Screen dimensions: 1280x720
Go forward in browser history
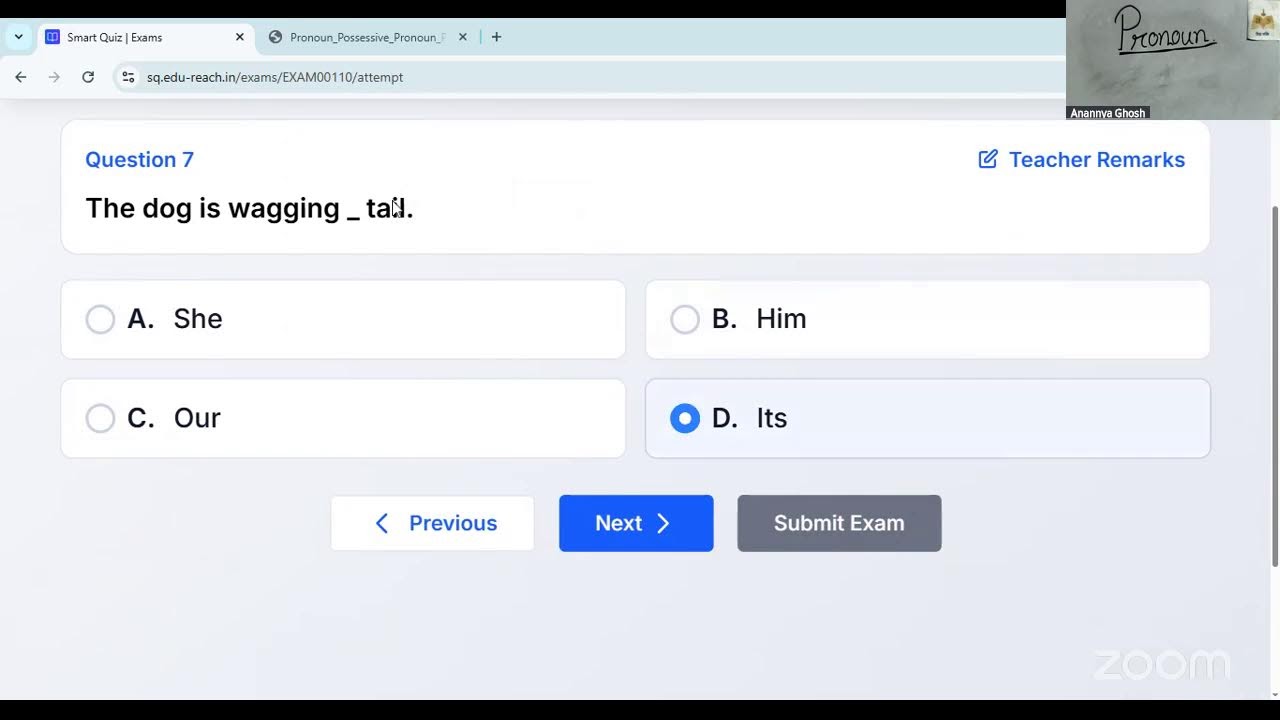[x=54, y=77]
